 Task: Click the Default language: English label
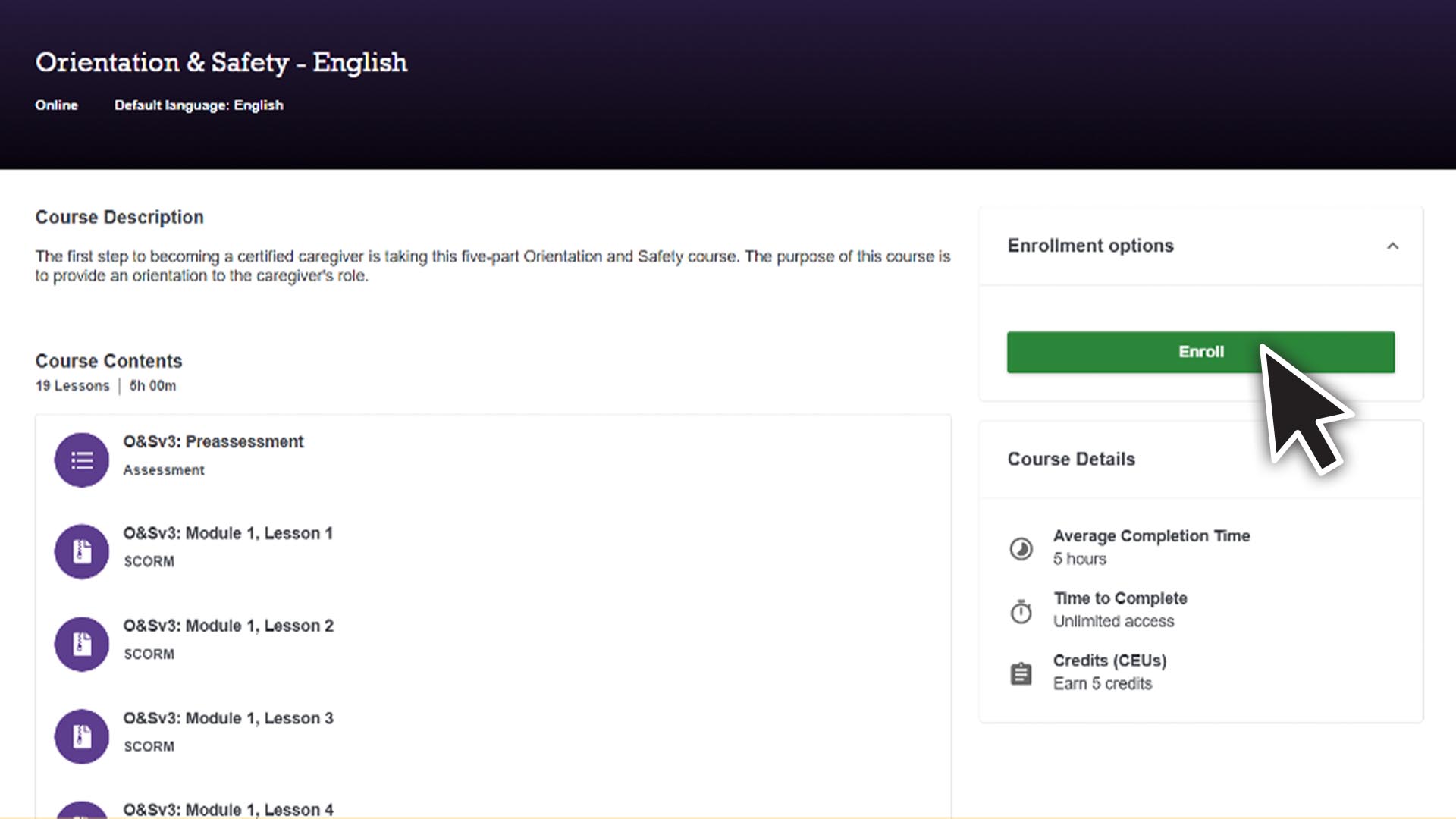coord(199,105)
